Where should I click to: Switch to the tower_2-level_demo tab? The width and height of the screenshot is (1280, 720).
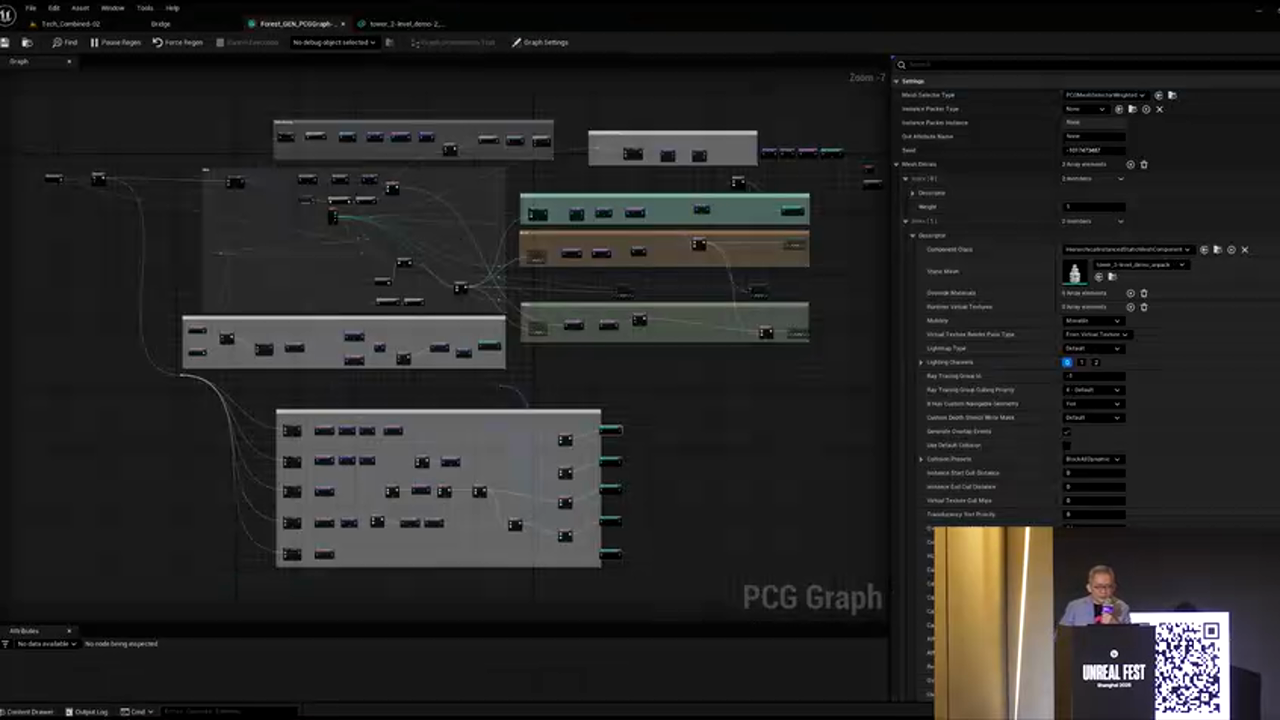coord(405,23)
